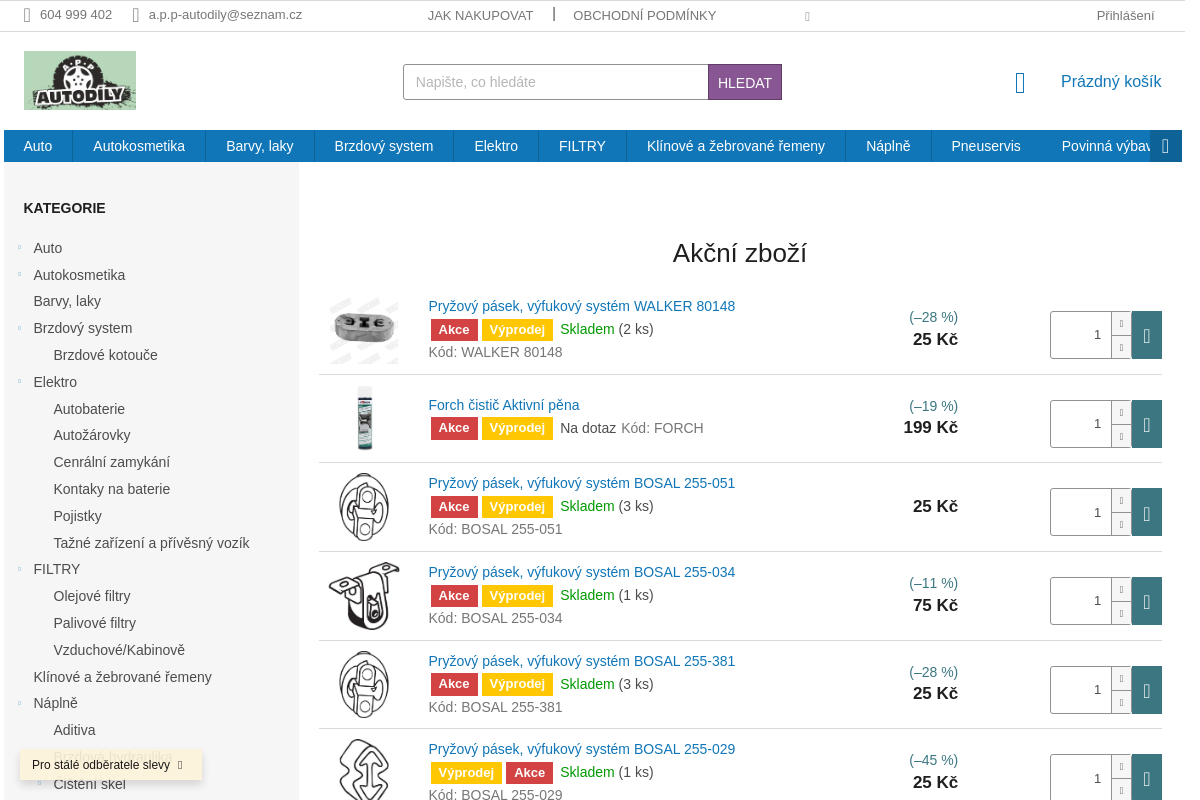1200x800 pixels.
Task: Open BOSAL 255-029 product thumbnail
Action: 364,770
